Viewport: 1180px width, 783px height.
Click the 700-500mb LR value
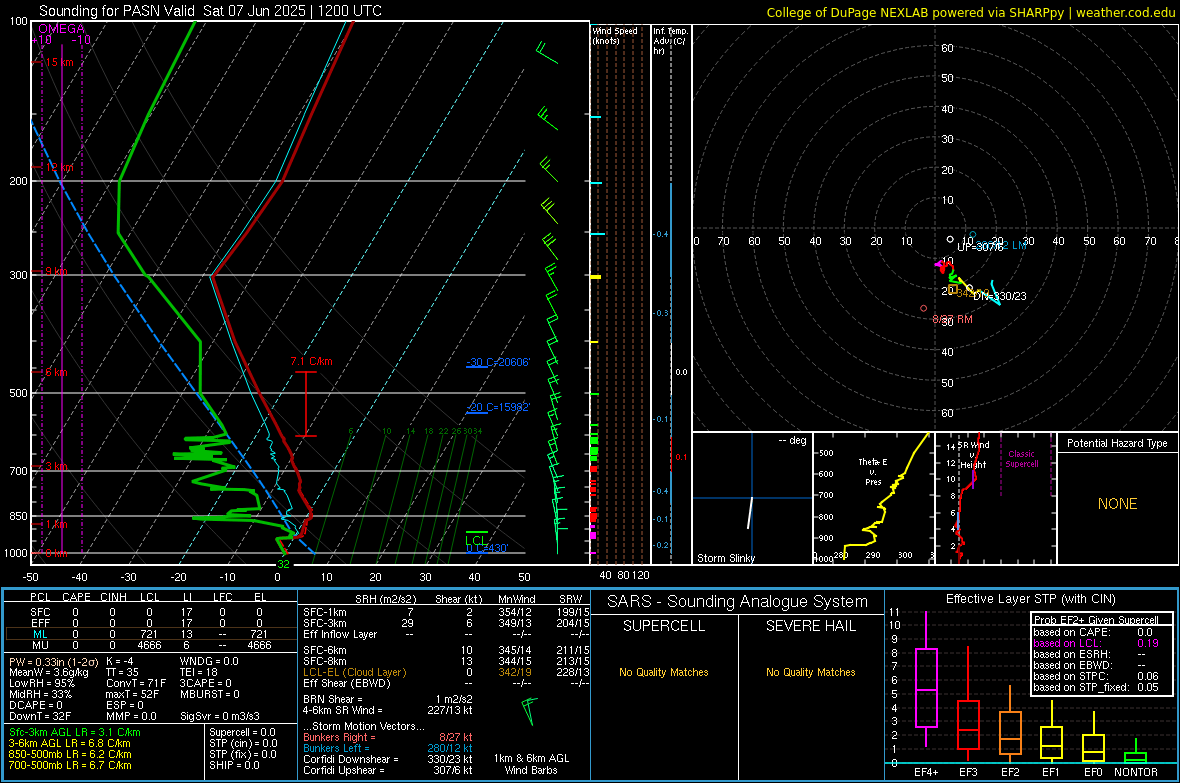70,765
